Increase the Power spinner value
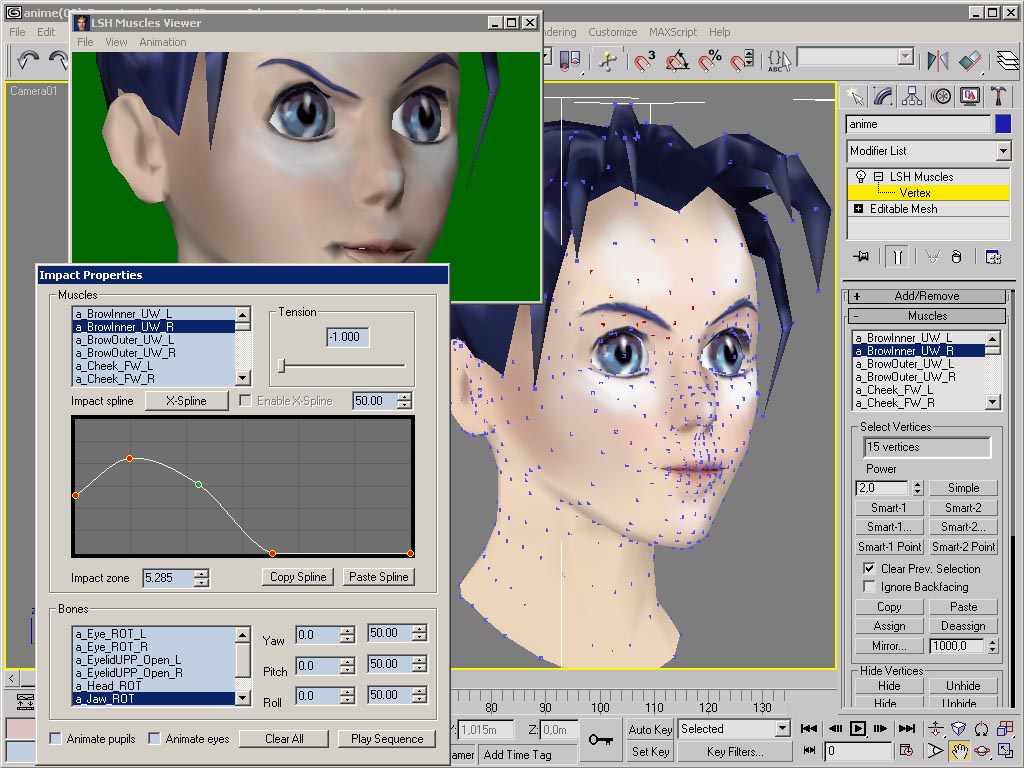 click(917, 485)
